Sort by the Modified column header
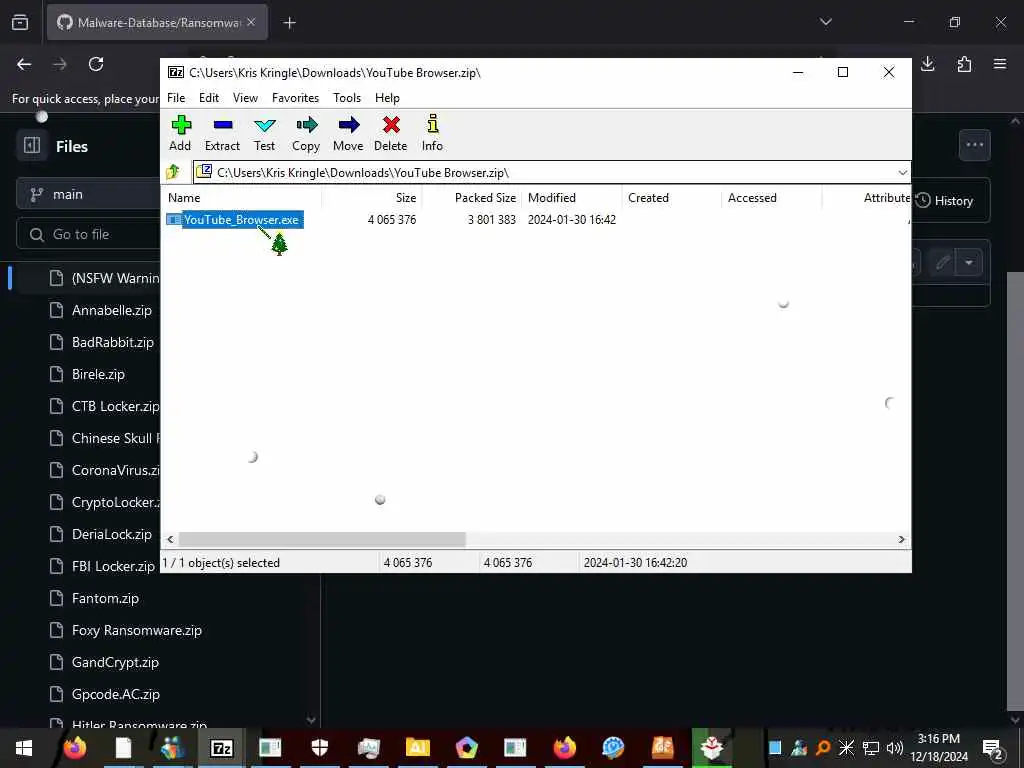The height and width of the screenshot is (768, 1024). [x=572, y=198]
